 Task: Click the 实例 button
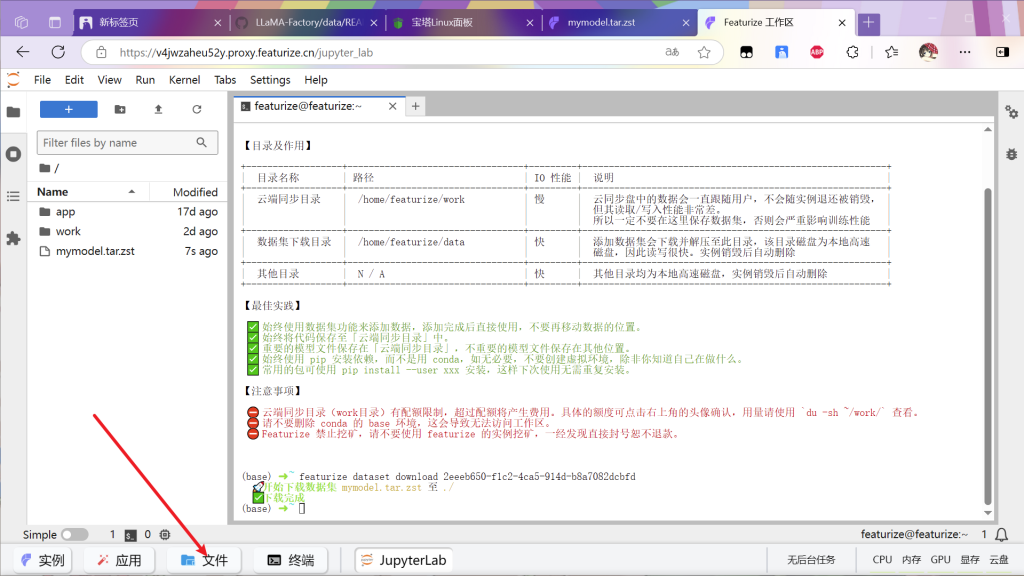pyautogui.click(x=43, y=560)
